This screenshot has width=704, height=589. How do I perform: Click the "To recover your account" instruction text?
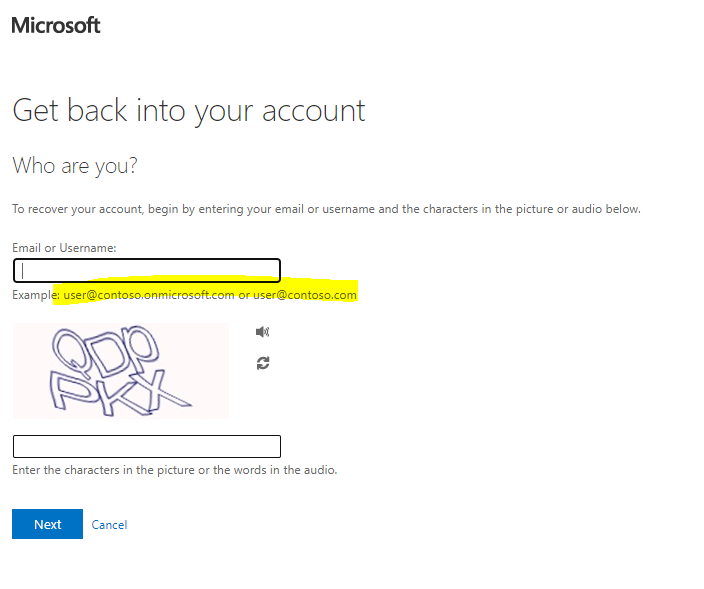click(326, 209)
